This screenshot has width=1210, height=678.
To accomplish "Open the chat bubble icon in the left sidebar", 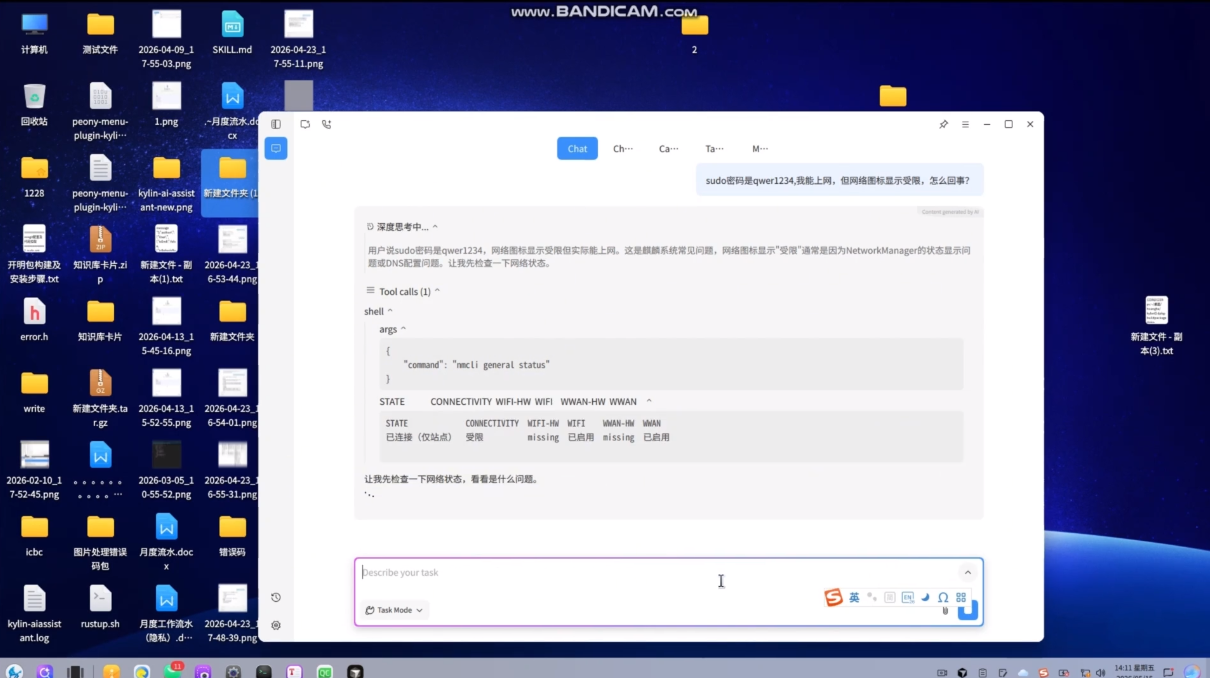I will pyautogui.click(x=276, y=148).
